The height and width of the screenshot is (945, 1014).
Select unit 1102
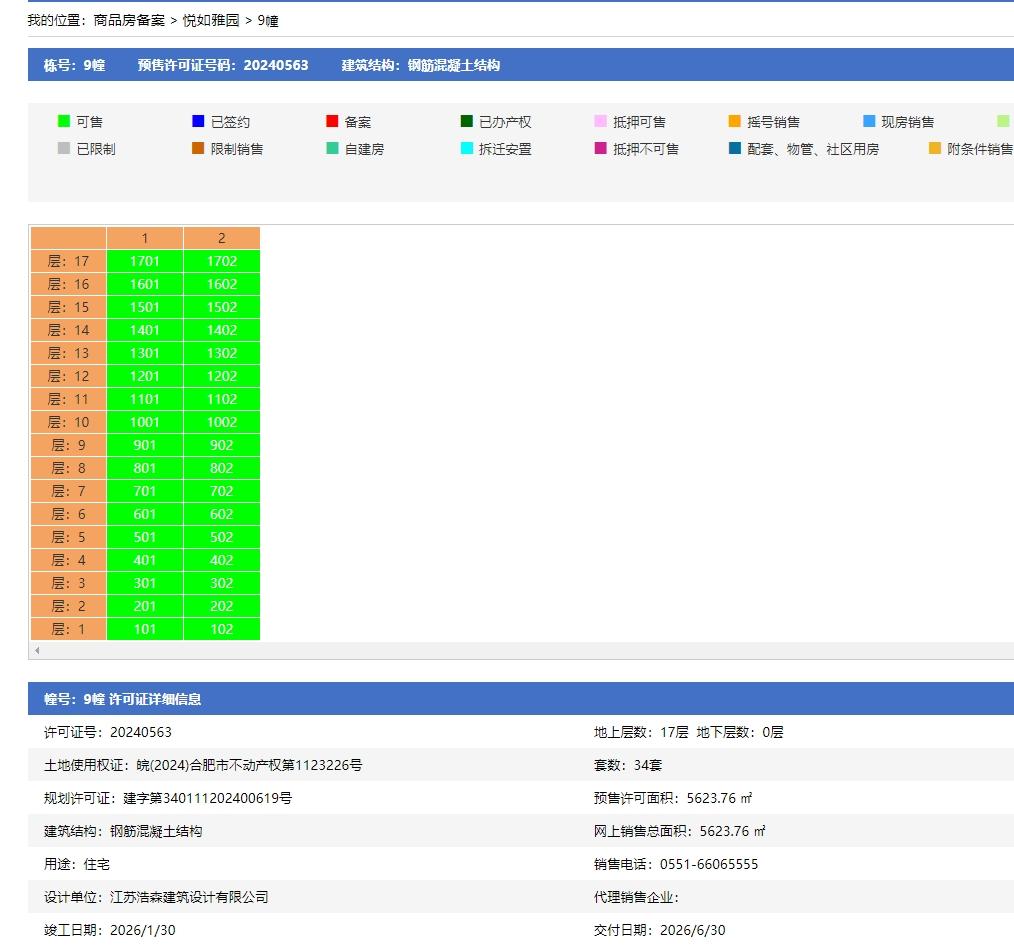[222, 399]
